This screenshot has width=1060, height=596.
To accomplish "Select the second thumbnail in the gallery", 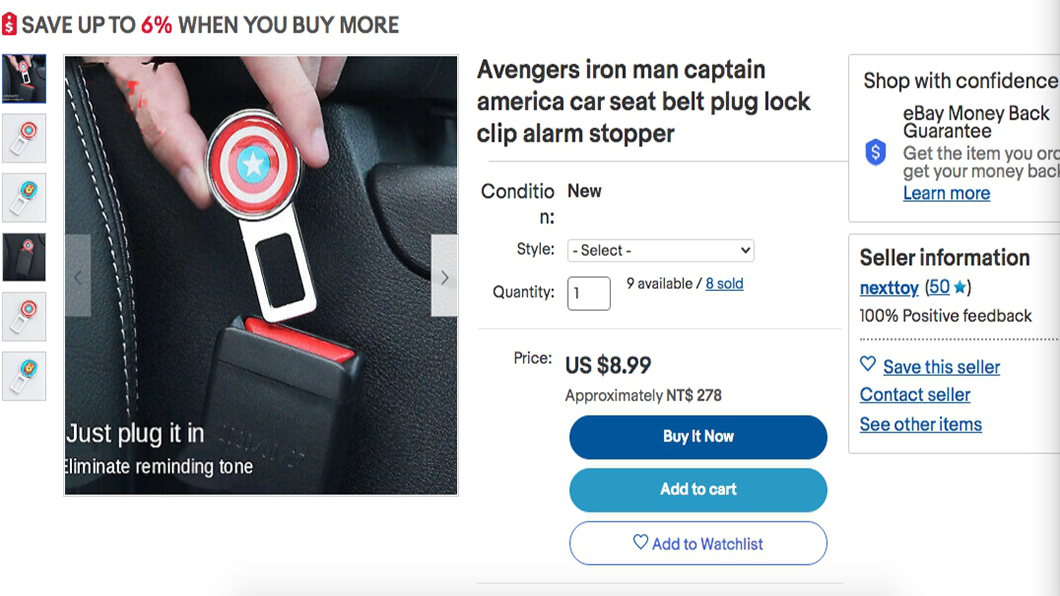I will click(x=24, y=138).
